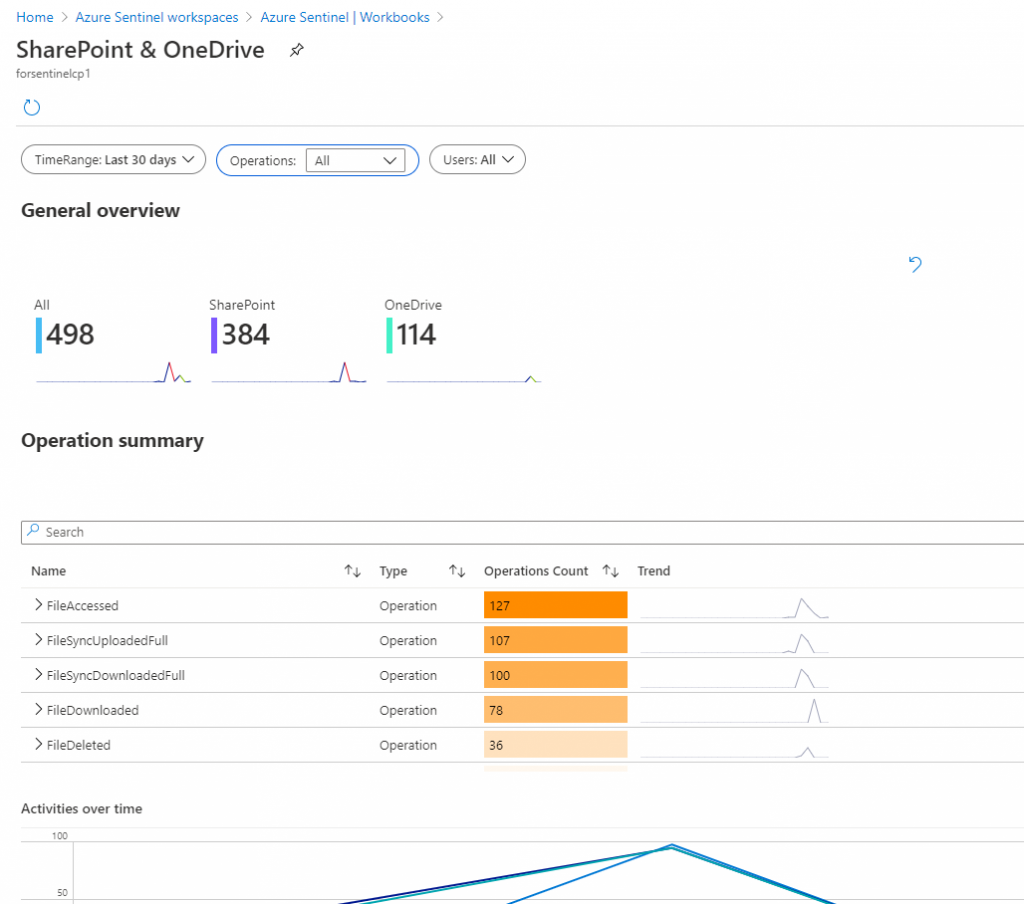The image size is (1024, 904).
Task: Click the Name column header
Action: 48,571
